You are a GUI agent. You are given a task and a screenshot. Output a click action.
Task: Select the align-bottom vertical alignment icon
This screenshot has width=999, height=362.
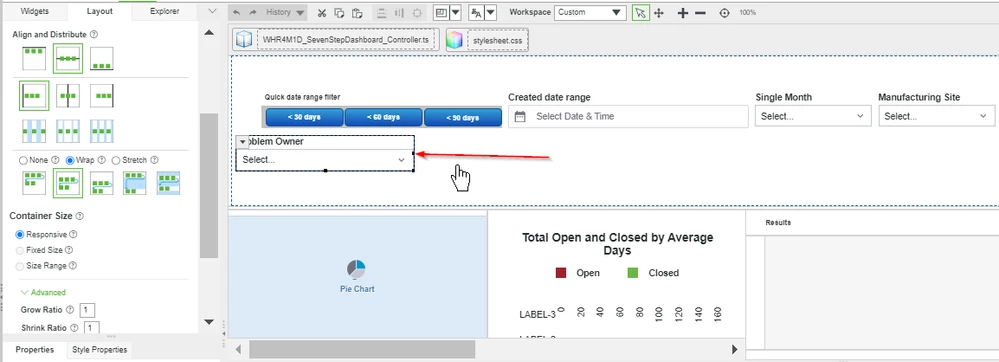pyautogui.click(x=102, y=58)
